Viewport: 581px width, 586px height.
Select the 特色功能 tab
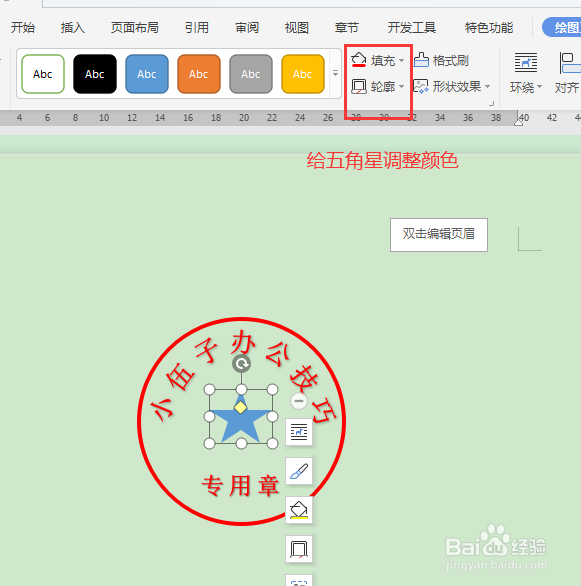point(489,28)
